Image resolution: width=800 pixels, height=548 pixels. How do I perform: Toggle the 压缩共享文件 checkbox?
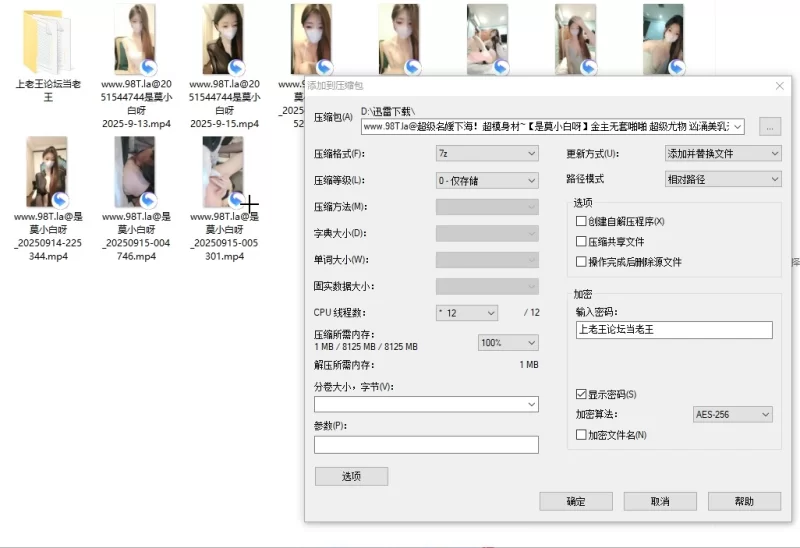click(x=581, y=241)
